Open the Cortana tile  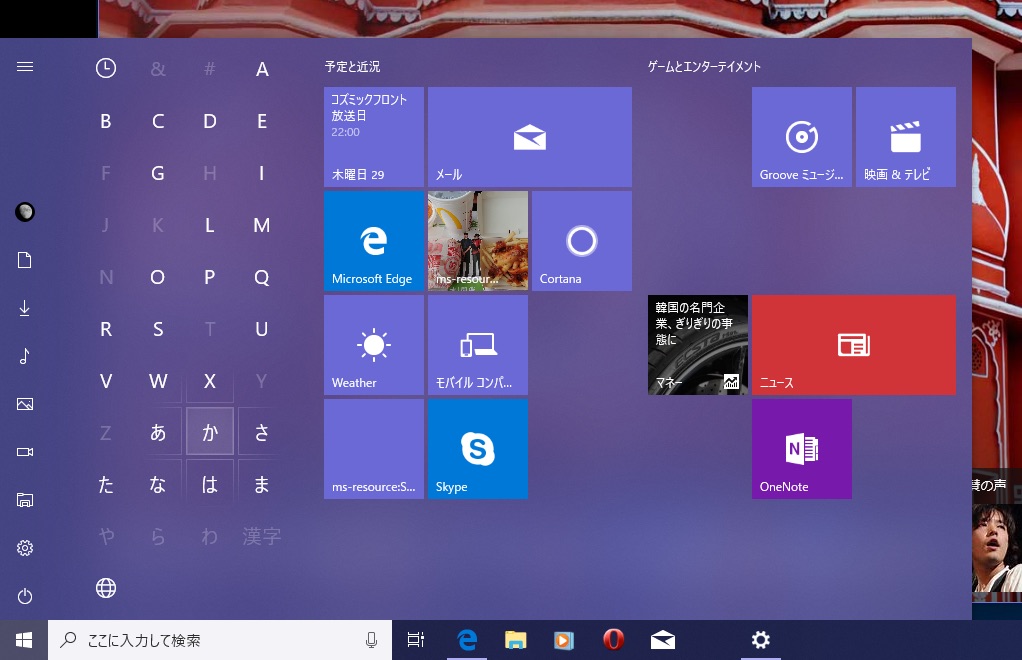(581, 240)
